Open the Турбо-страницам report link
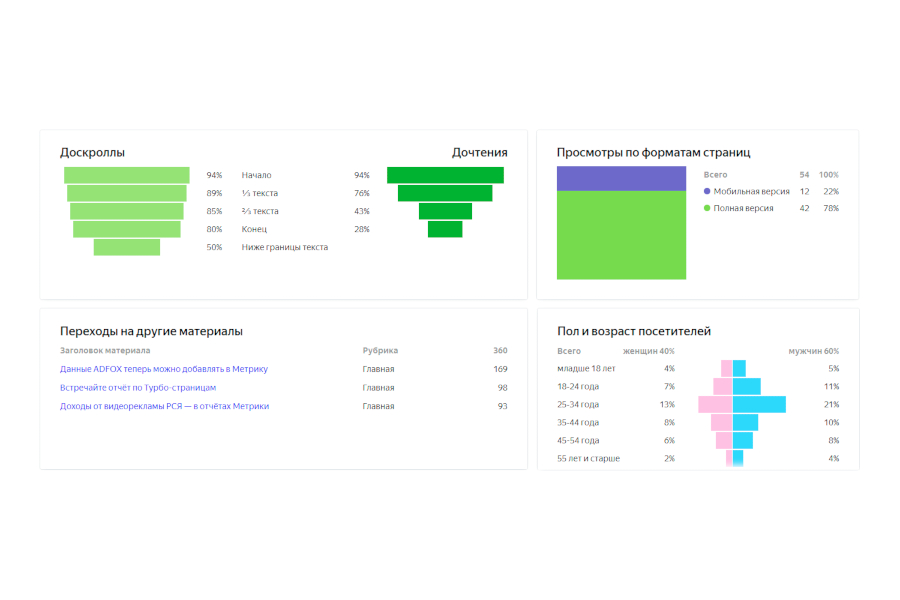The width and height of the screenshot is (900, 600). (138, 388)
